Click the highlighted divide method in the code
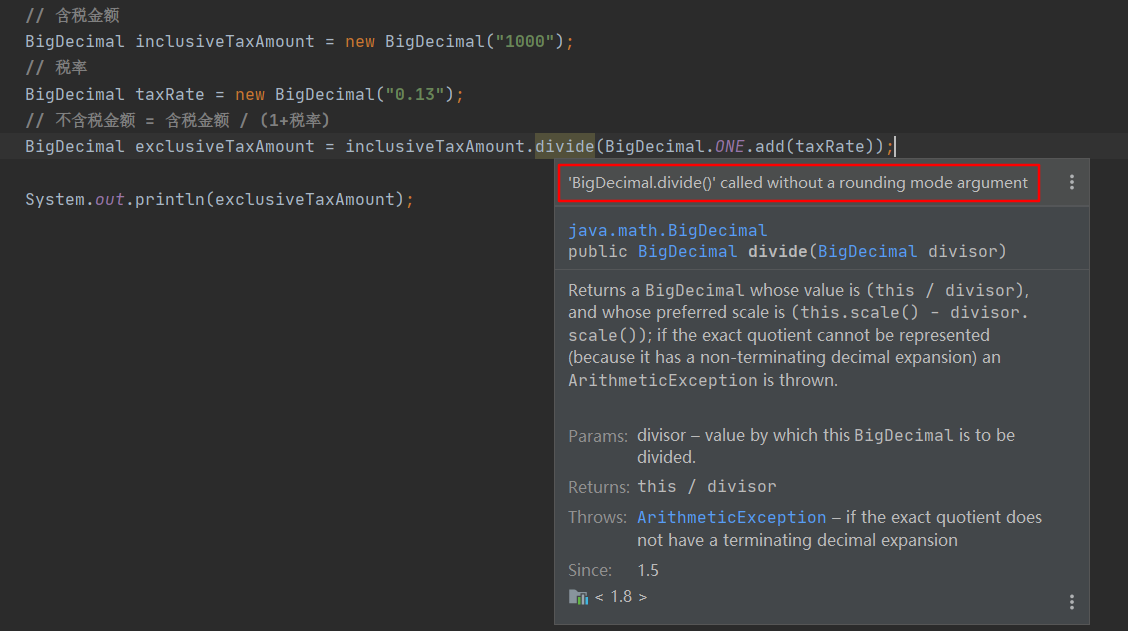This screenshot has height=631, width=1128. tap(564, 146)
